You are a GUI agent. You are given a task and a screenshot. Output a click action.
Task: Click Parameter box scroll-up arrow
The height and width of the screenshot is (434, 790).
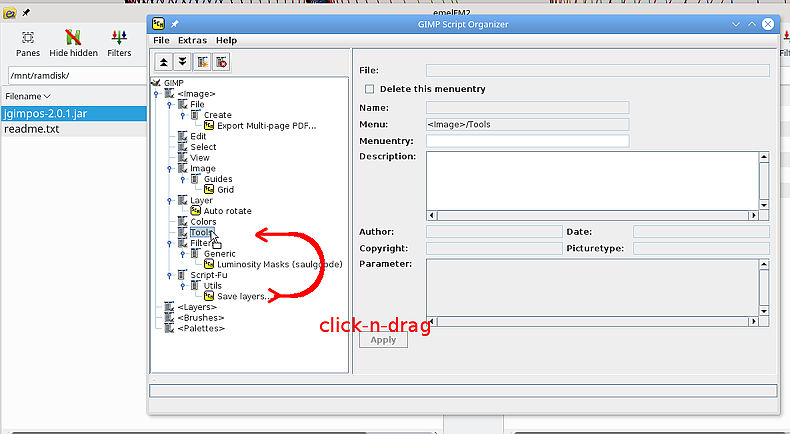coord(764,264)
